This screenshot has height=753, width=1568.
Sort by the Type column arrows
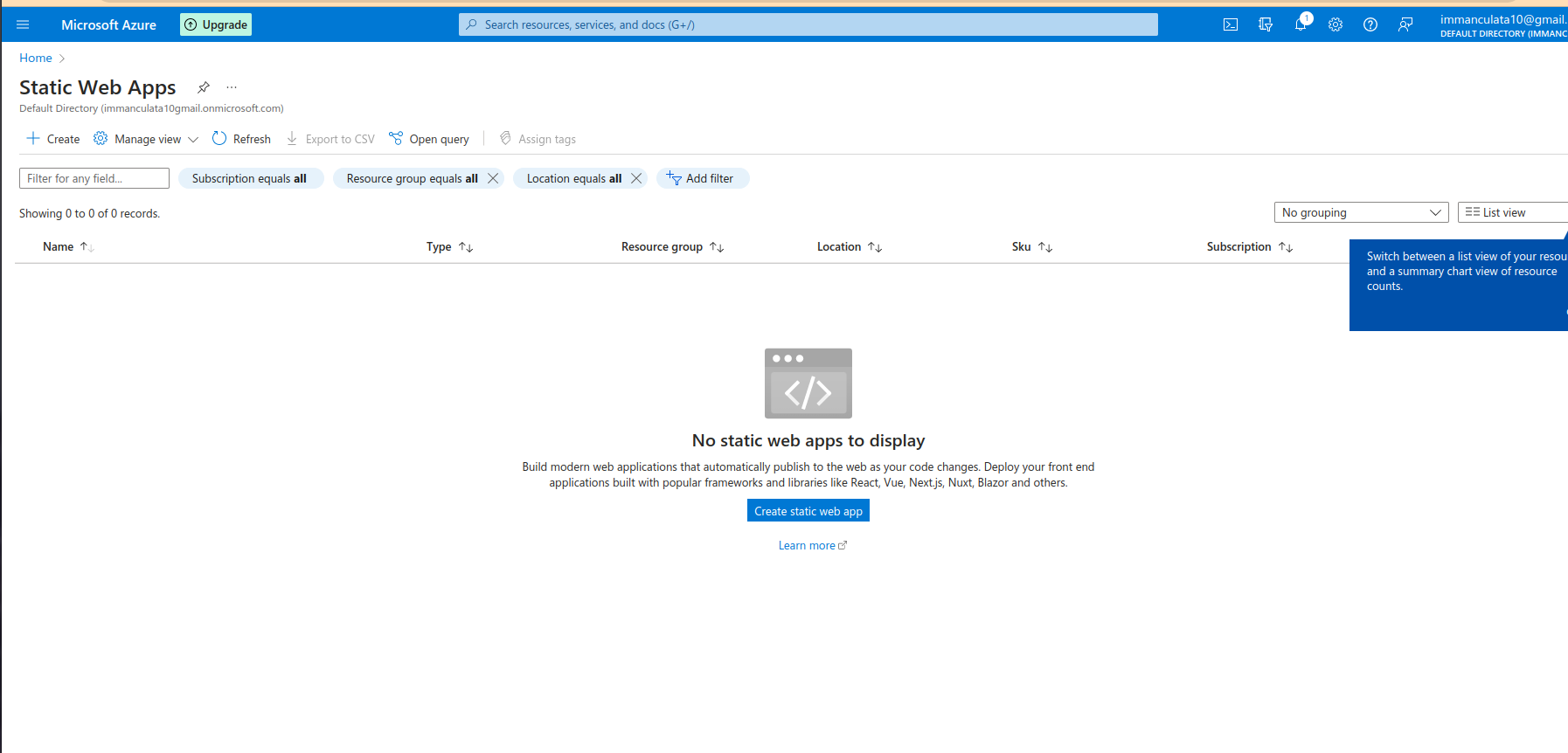coord(466,247)
